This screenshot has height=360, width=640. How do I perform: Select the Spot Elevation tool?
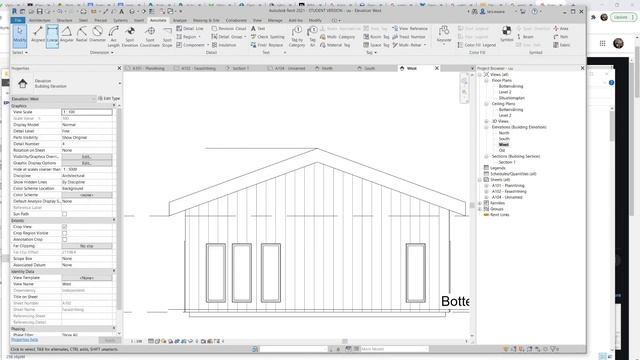pos(130,36)
